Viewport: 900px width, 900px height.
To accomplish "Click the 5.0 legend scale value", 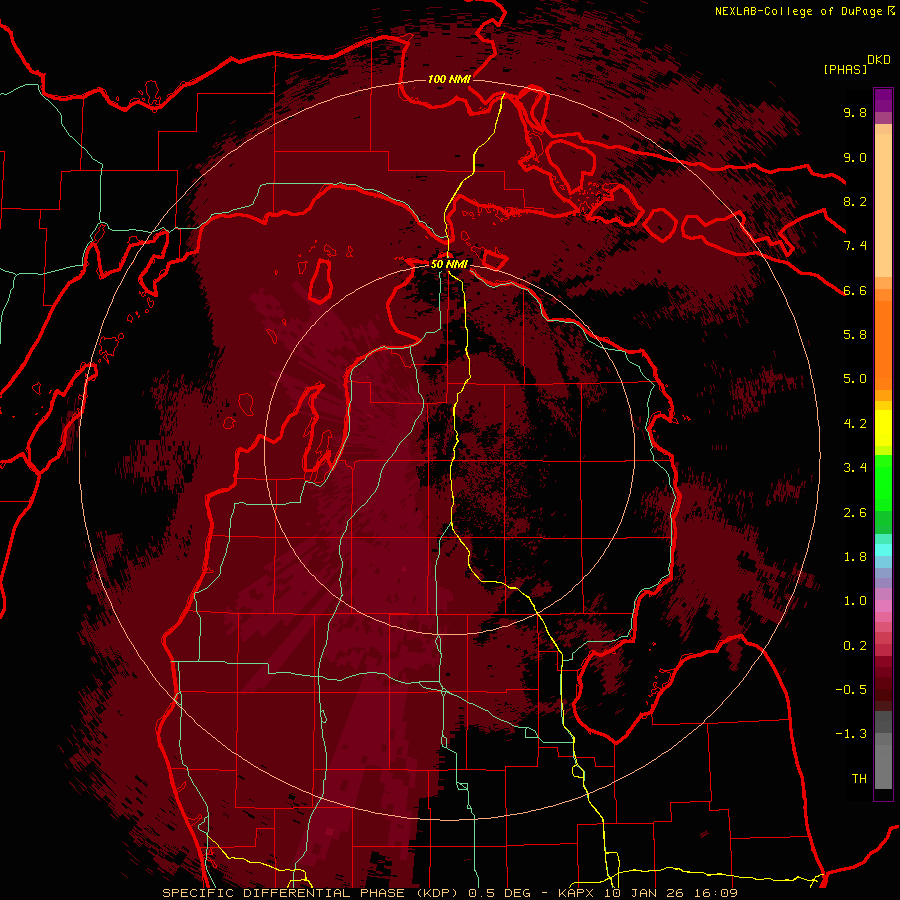I will pyautogui.click(x=855, y=379).
